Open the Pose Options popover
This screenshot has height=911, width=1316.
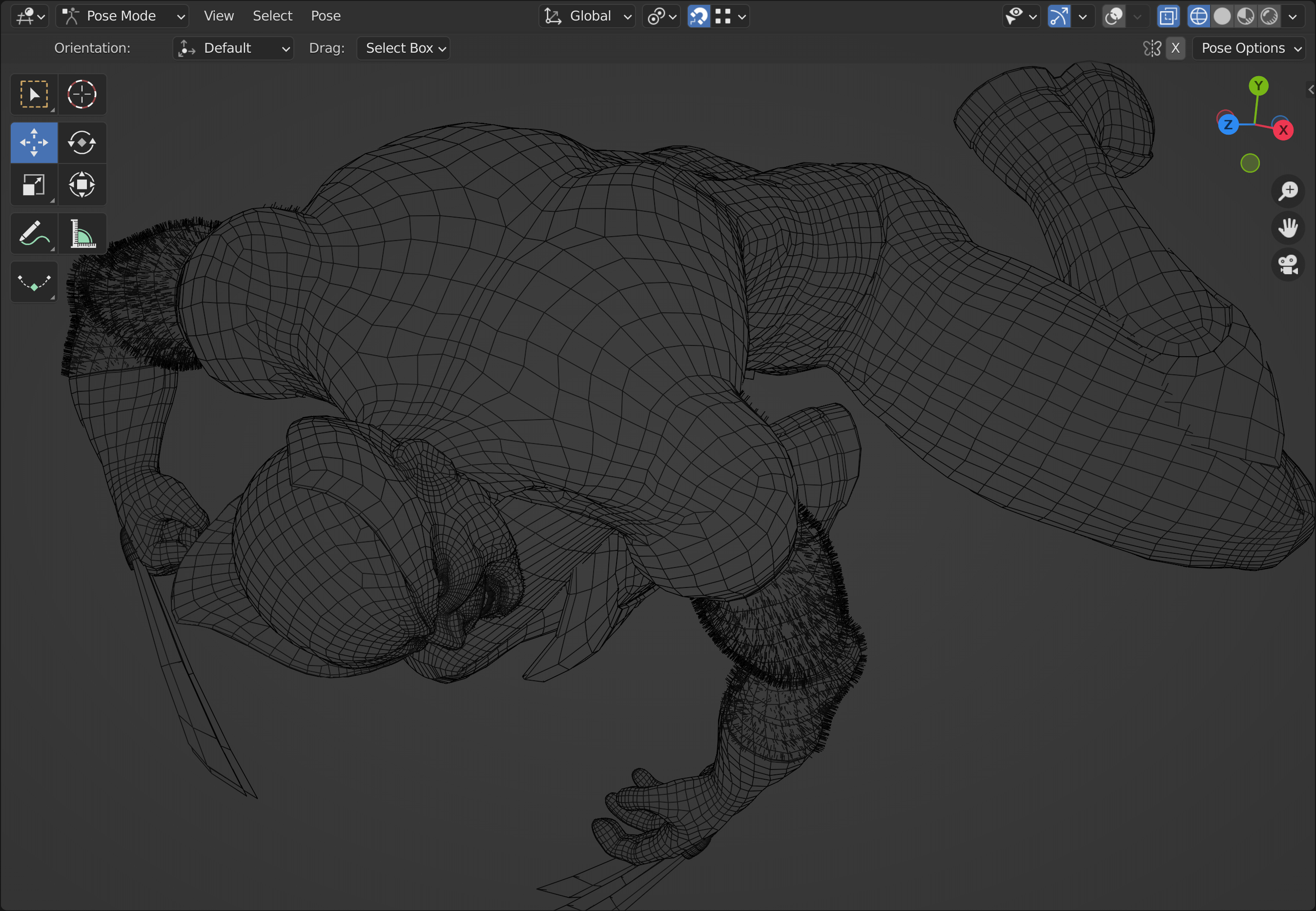(1249, 48)
